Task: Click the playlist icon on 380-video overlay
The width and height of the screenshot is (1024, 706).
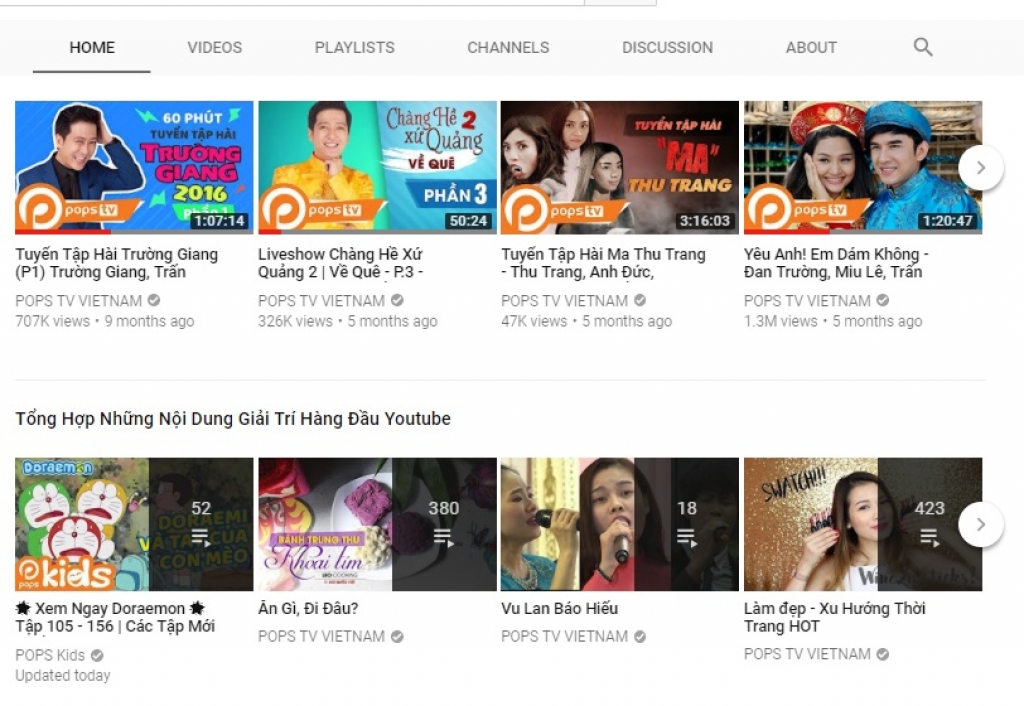Action: pos(443,538)
